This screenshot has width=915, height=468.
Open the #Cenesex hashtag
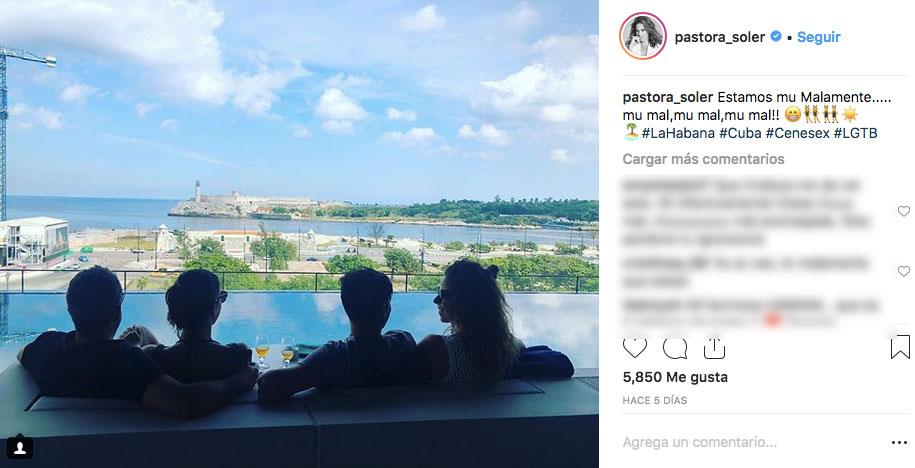click(797, 133)
